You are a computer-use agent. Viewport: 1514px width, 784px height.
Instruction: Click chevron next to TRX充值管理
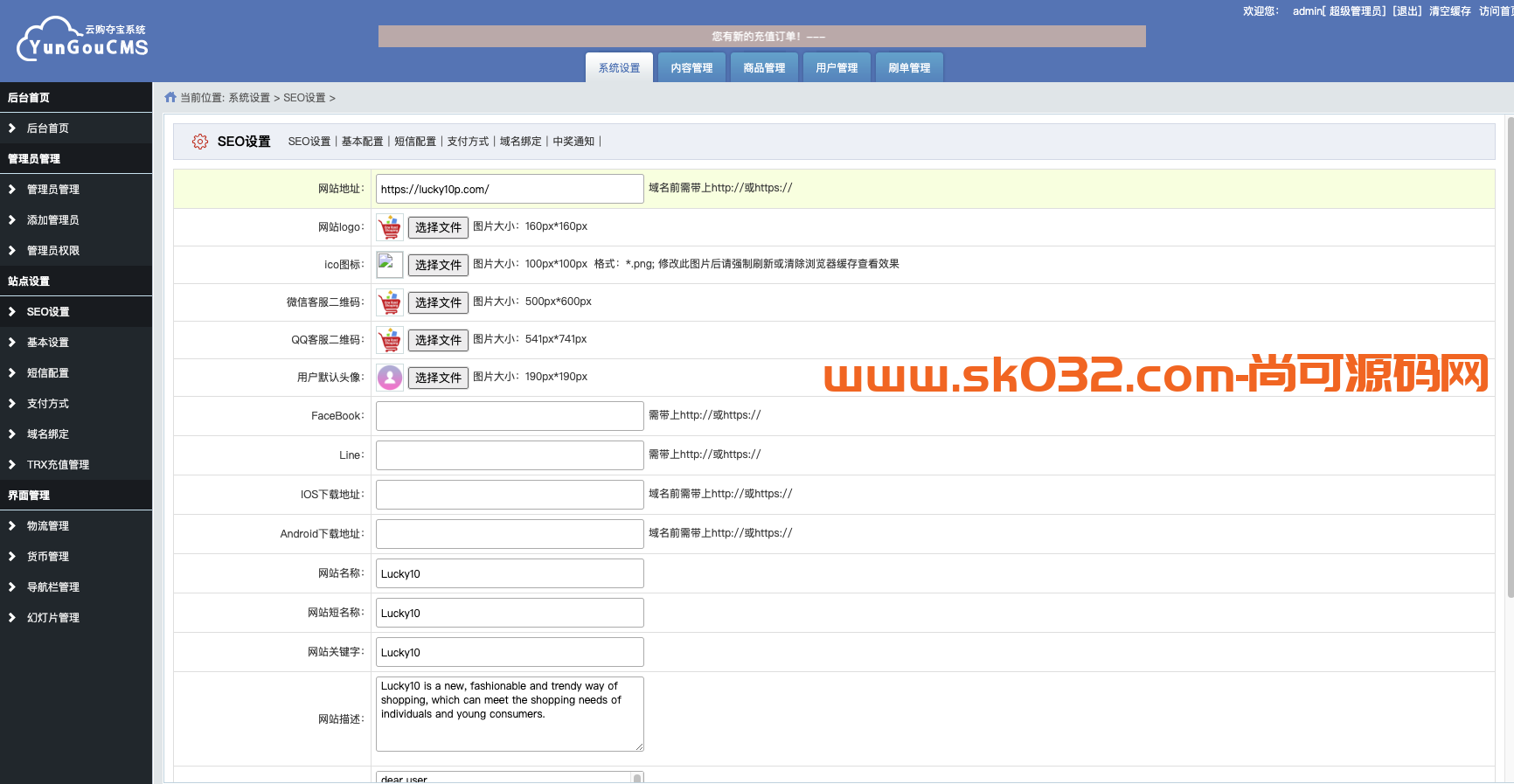[x=11, y=464]
